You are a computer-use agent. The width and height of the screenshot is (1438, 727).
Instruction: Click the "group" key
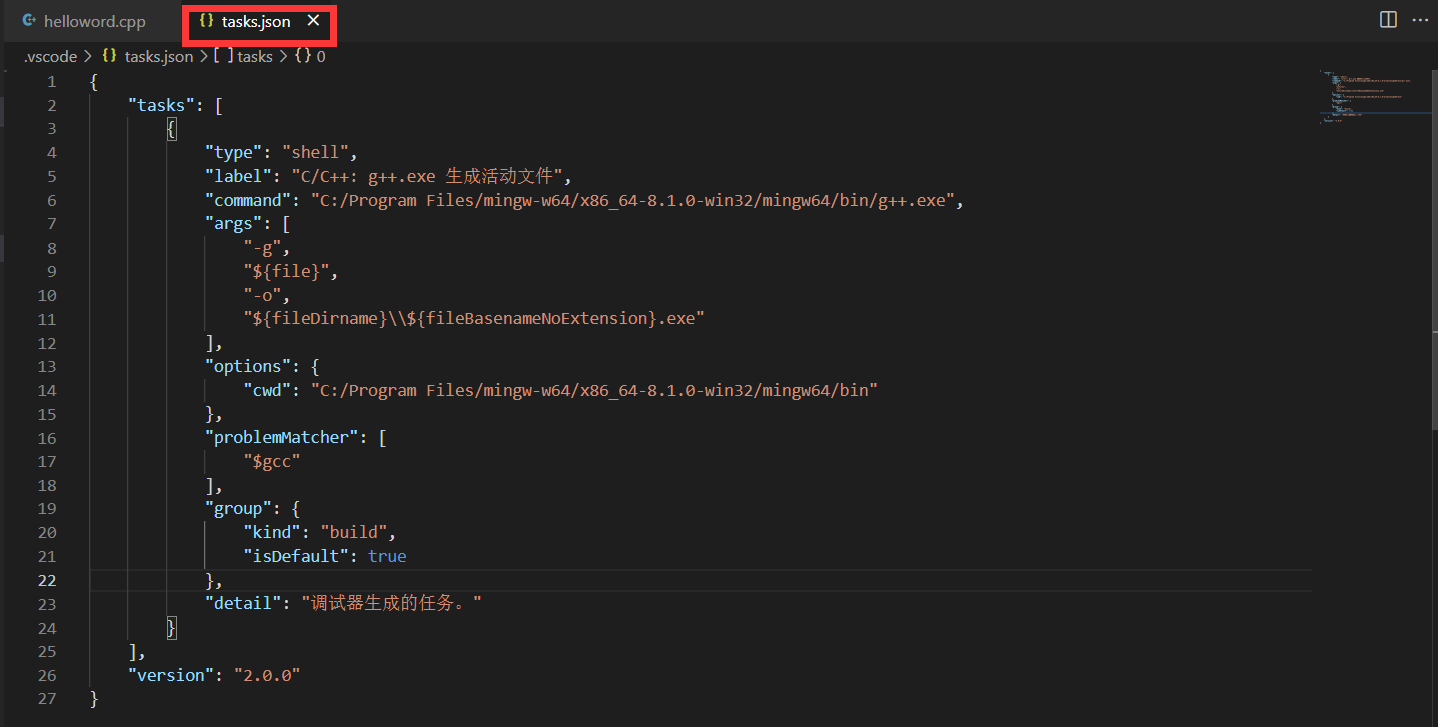click(239, 509)
